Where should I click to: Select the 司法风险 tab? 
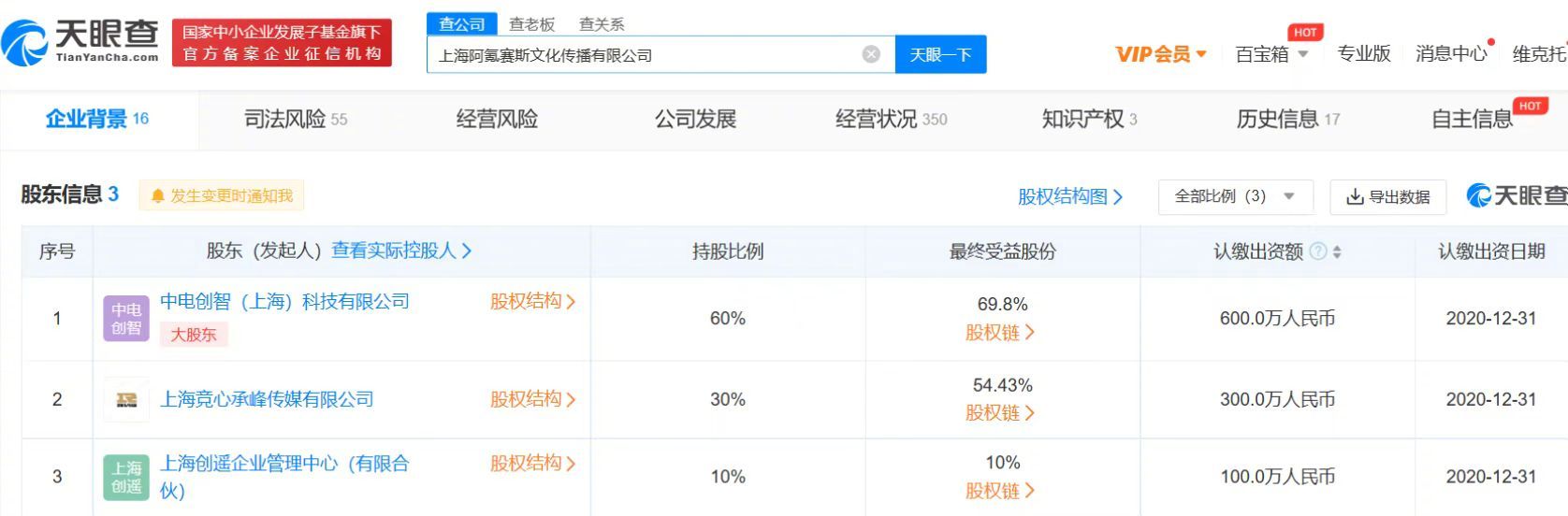coord(295,119)
